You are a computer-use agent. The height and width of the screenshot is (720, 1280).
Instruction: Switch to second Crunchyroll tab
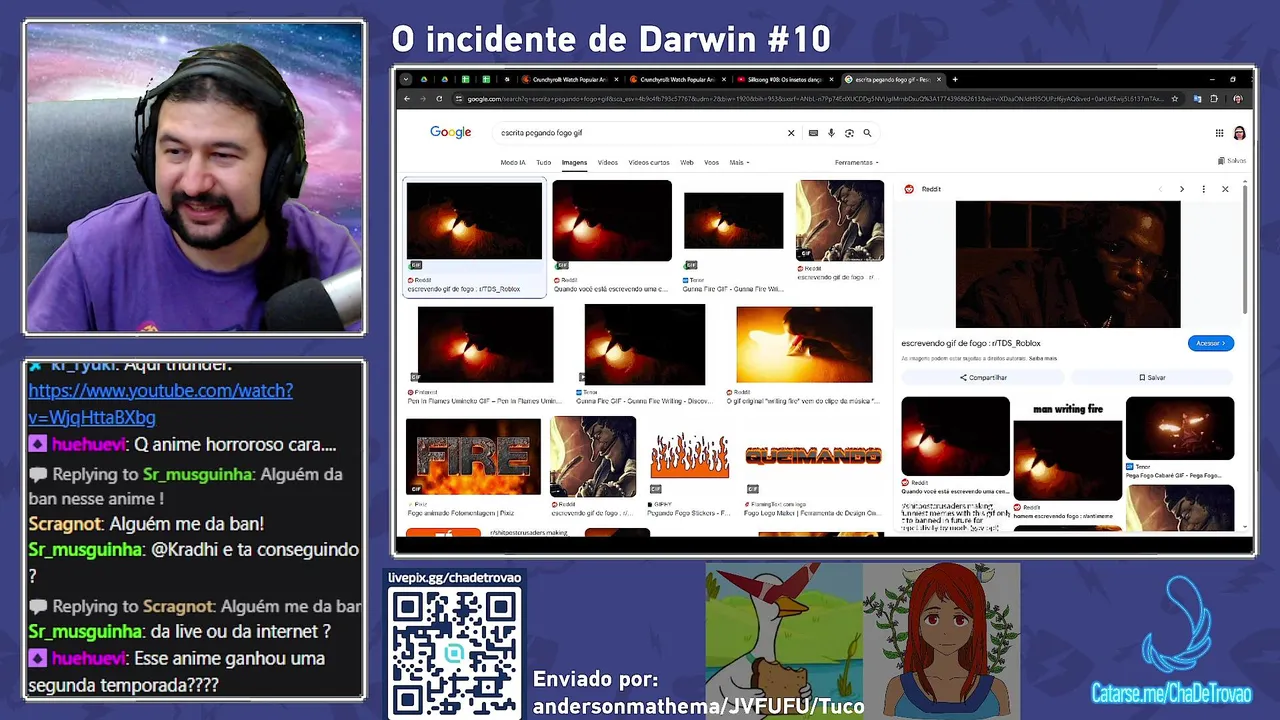676,79
